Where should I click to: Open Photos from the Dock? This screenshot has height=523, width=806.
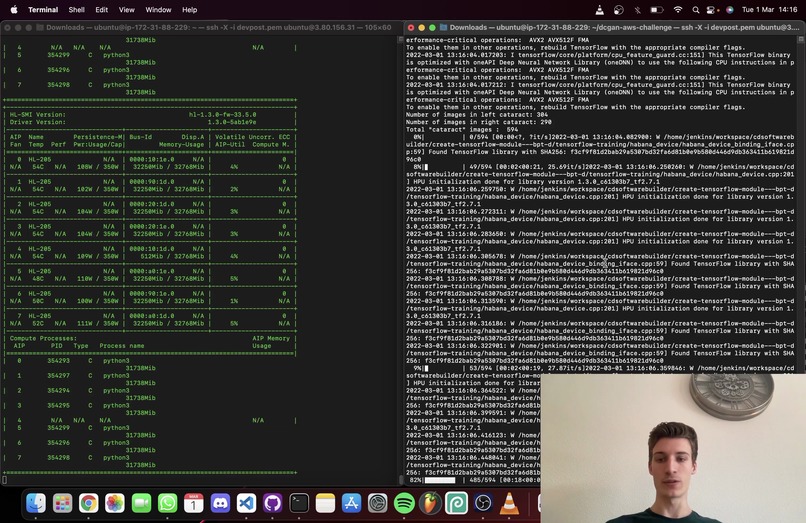tap(115, 503)
